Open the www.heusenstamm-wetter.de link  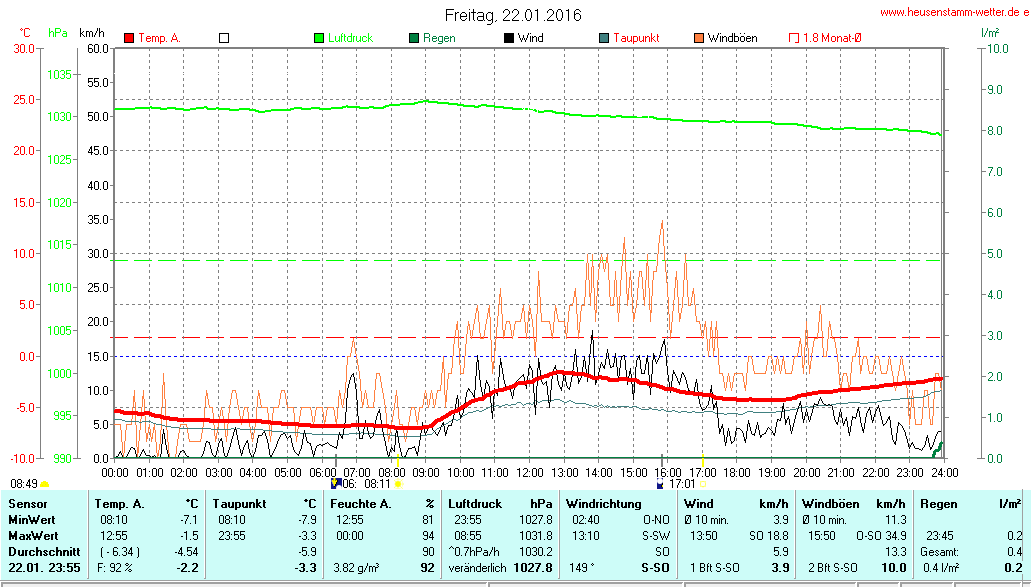pos(954,12)
